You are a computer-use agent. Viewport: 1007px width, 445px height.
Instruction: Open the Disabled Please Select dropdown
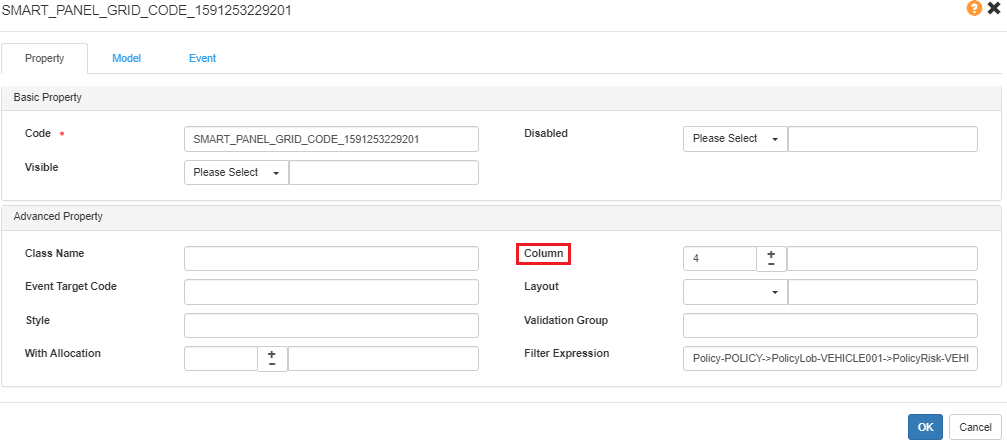[735, 139]
